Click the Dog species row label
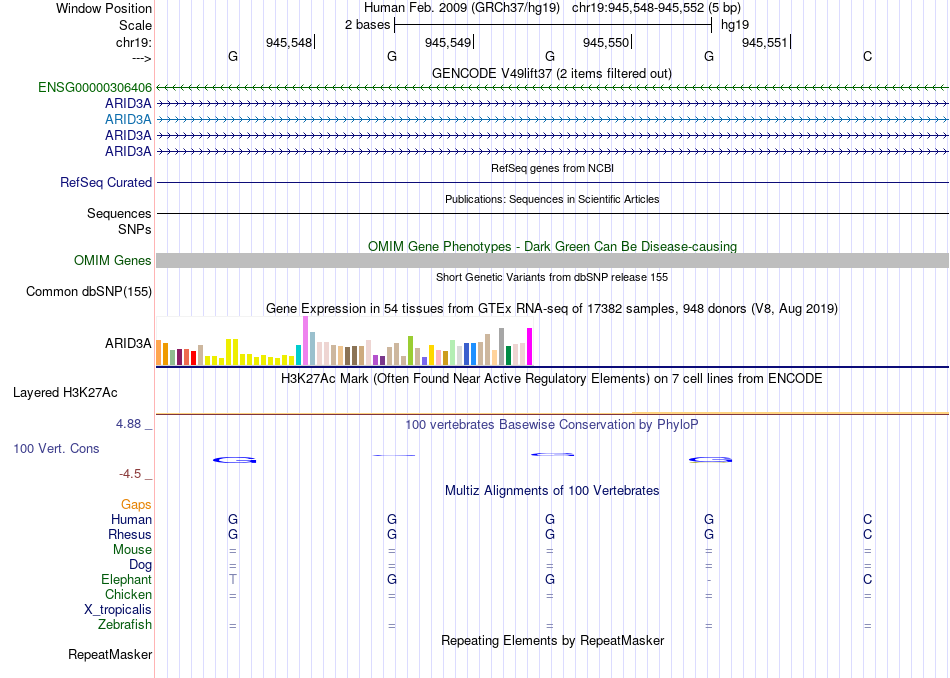The width and height of the screenshot is (950, 678). [x=140, y=565]
